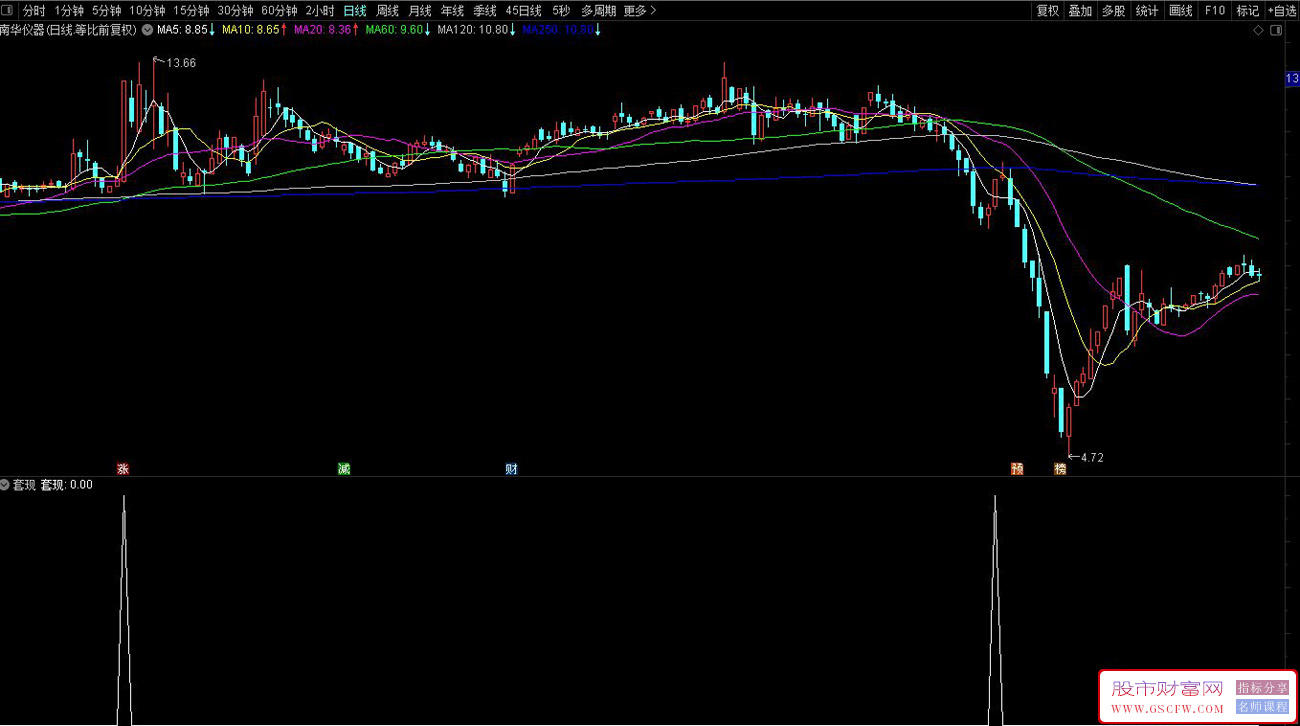The height and width of the screenshot is (726, 1300).
Task: Add stock via +自选 button
Action: [x=1282, y=11]
